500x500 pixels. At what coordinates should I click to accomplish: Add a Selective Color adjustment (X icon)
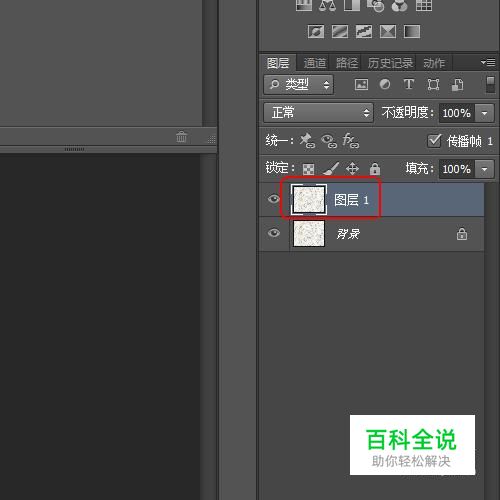388,32
